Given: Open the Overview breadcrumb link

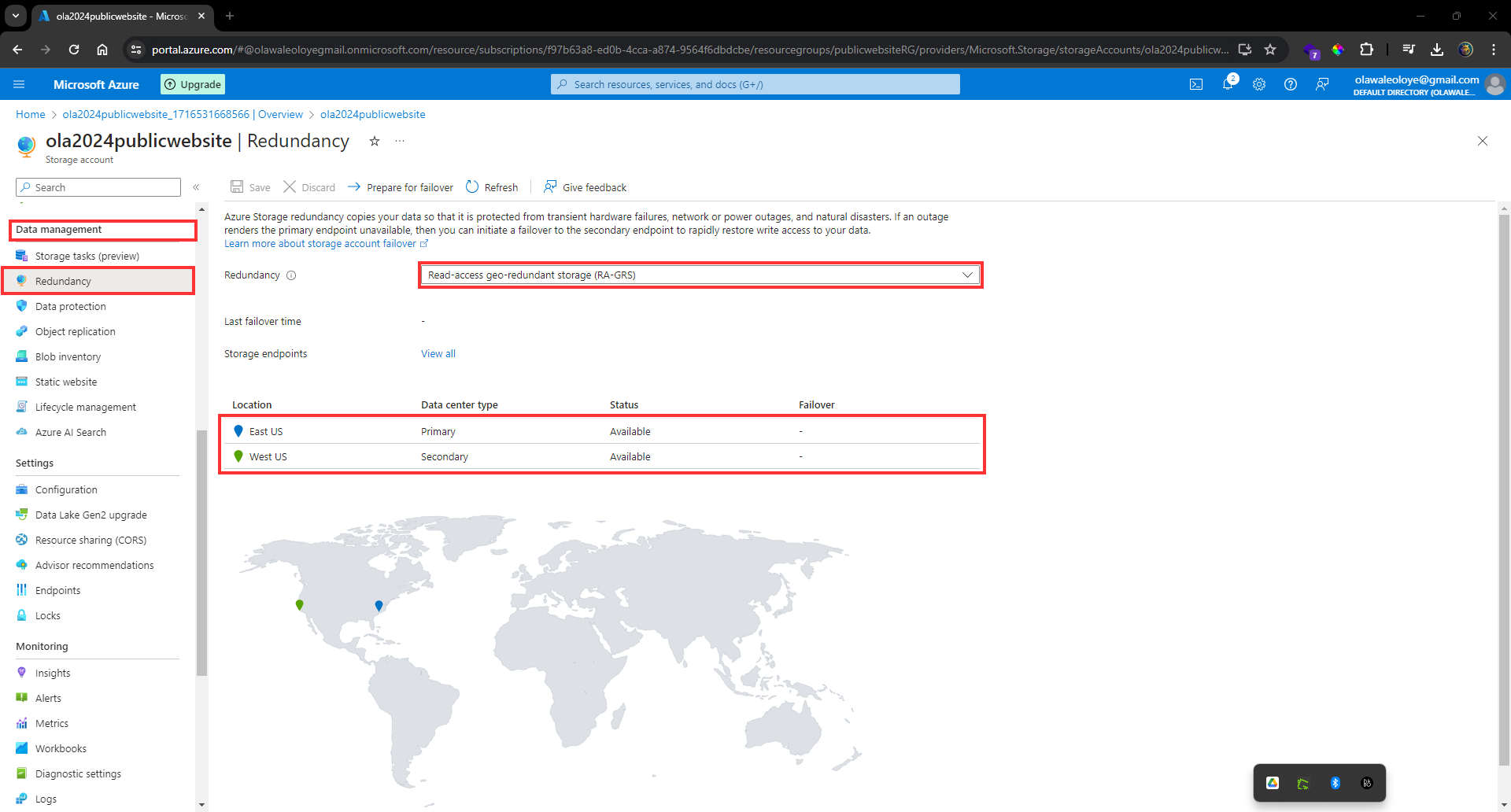Looking at the screenshot, I should pyautogui.click(x=280, y=114).
